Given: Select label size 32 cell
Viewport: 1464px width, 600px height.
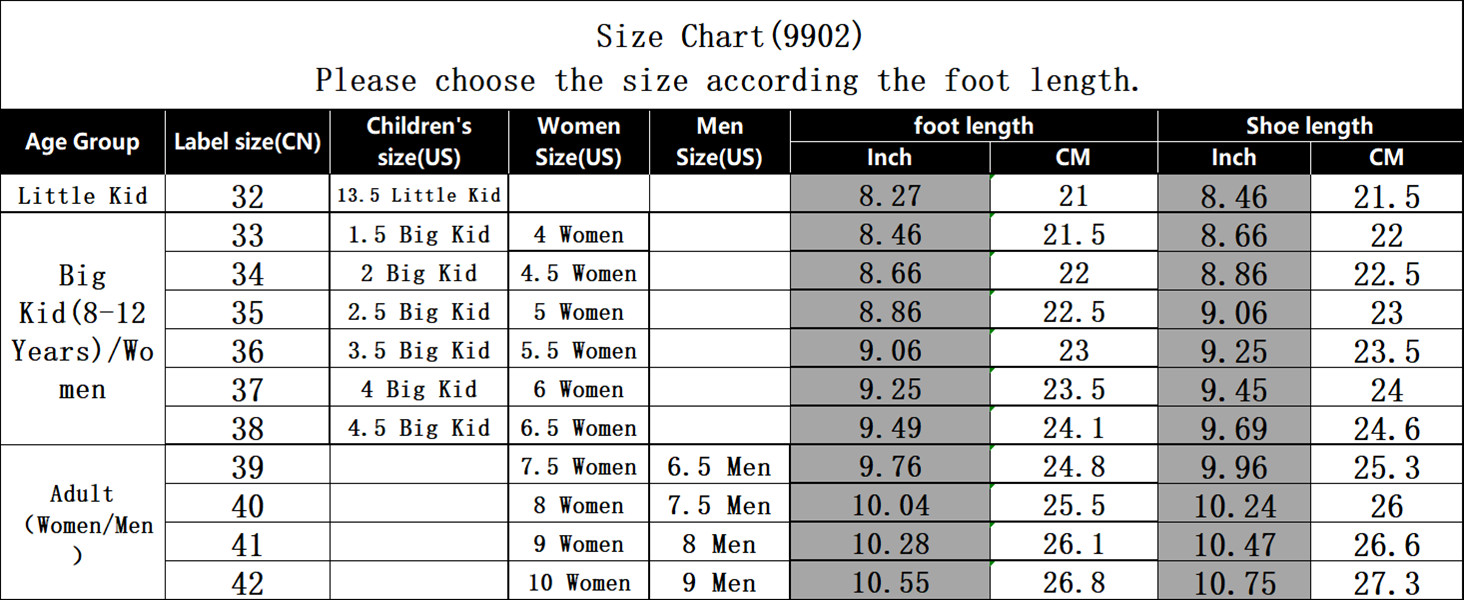Looking at the screenshot, I should (247, 195).
